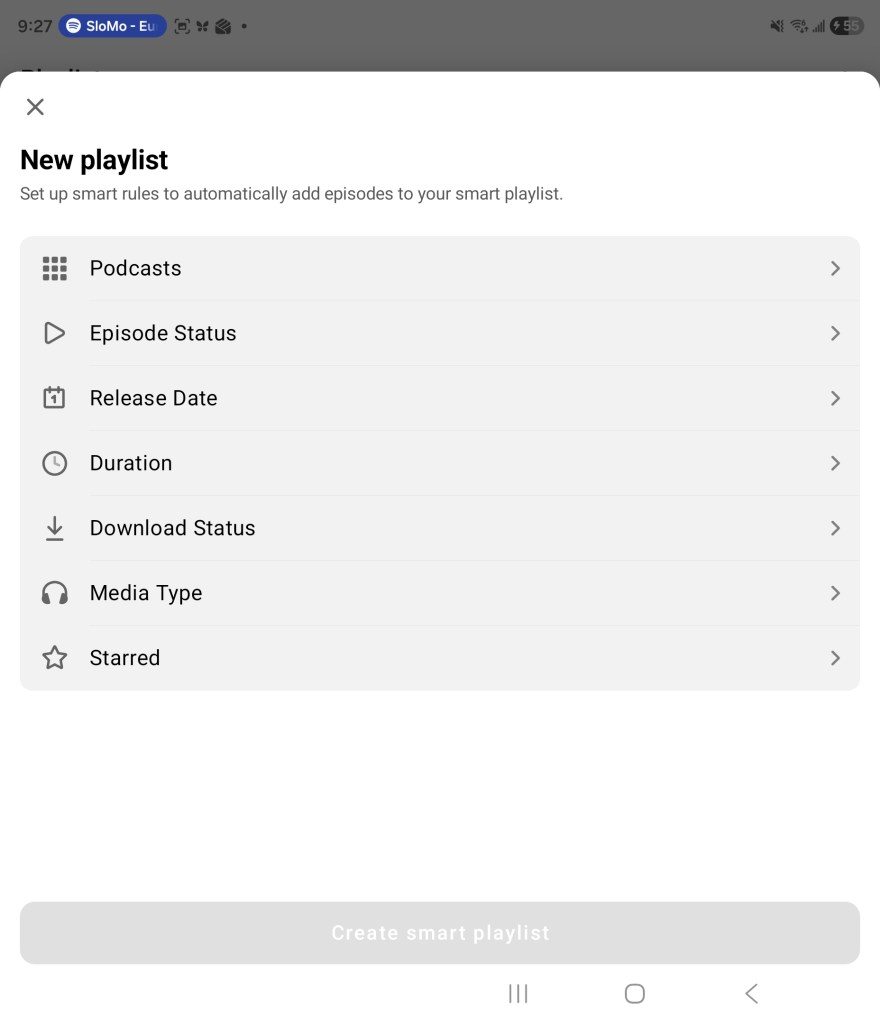Expand the Episode Status chevron
This screenshot has height=1024, width=880.
coord(835,333)
